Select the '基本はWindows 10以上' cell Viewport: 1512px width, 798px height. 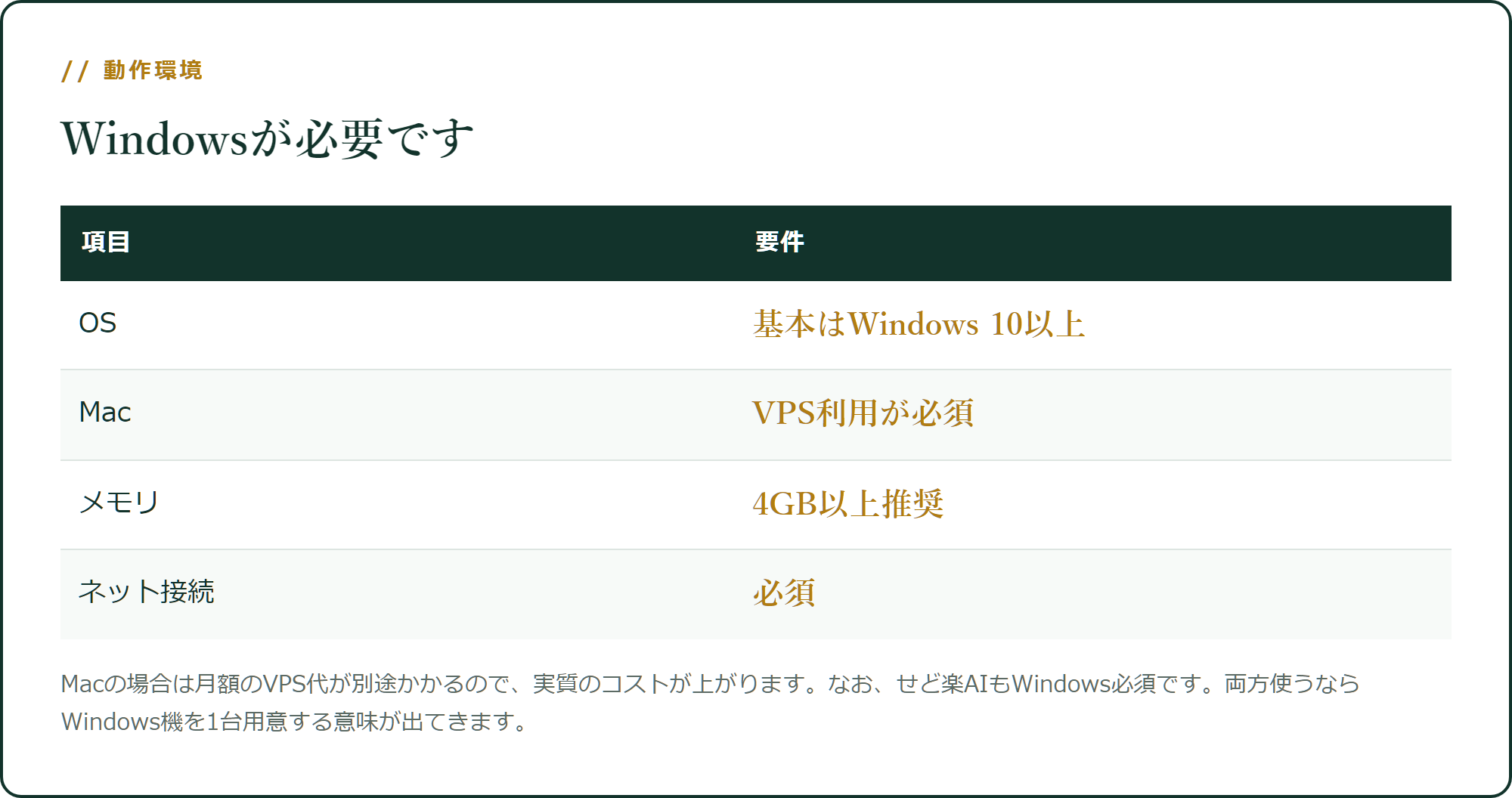click(919, 324)
